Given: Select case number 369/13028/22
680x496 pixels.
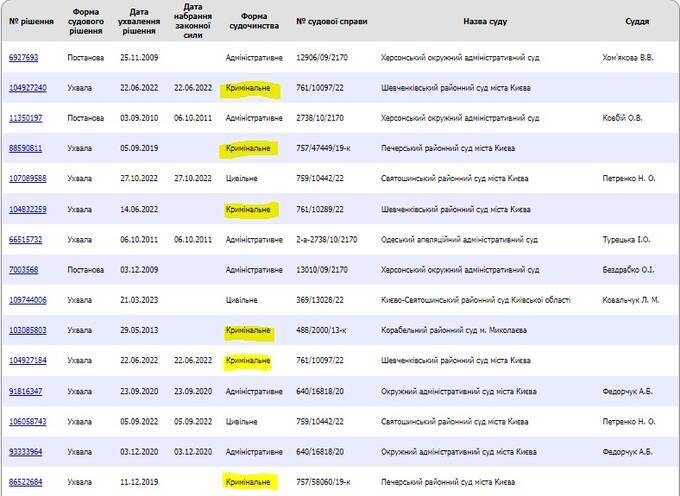Looking at the screenshot, I should tap(320, 300).
